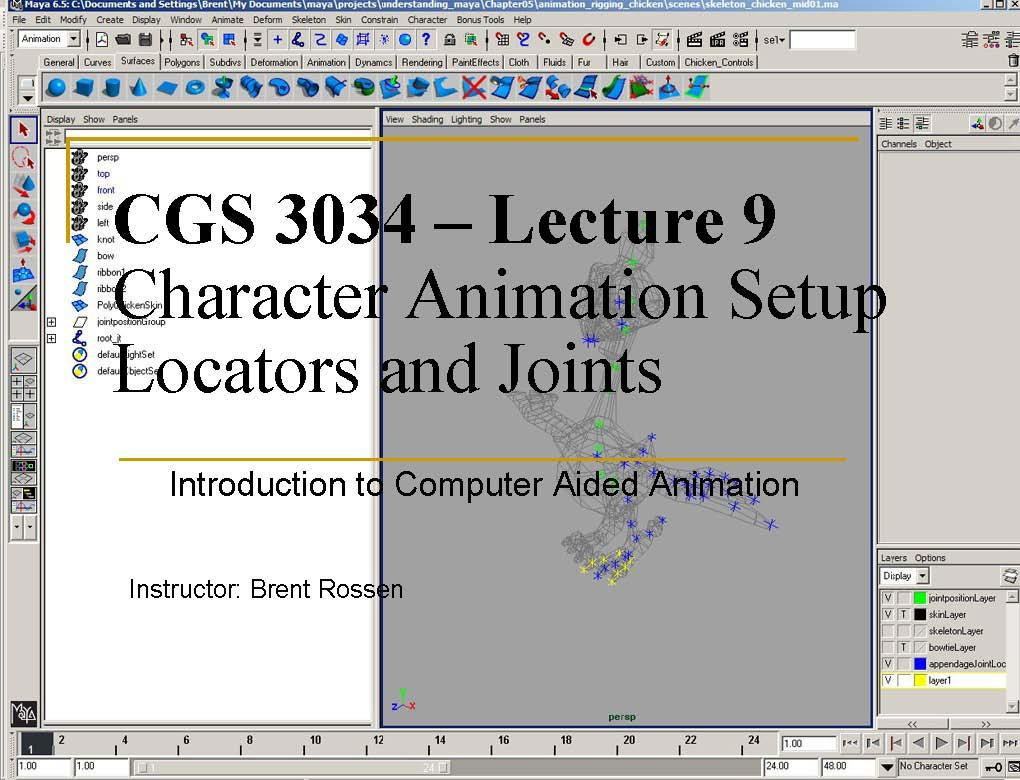Create a NURBS torus from shelf
Image resolution: width=1020 pixels, height=780 pixels.
pos(195,87)
